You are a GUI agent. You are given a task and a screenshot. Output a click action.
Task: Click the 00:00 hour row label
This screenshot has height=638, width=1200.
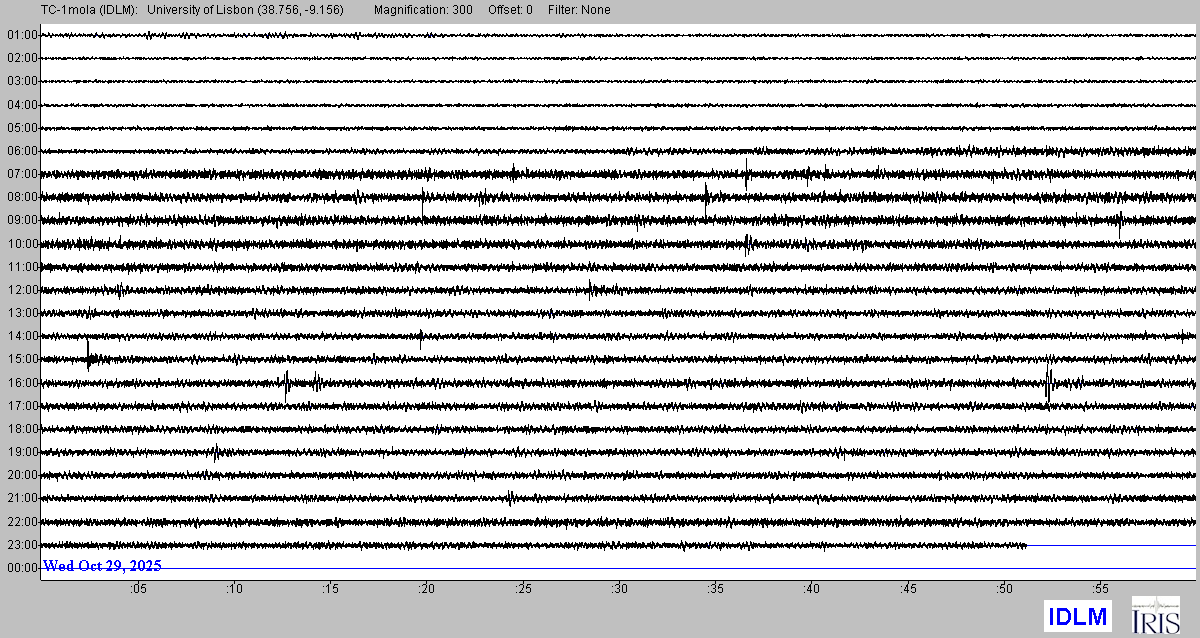[22, 568]
